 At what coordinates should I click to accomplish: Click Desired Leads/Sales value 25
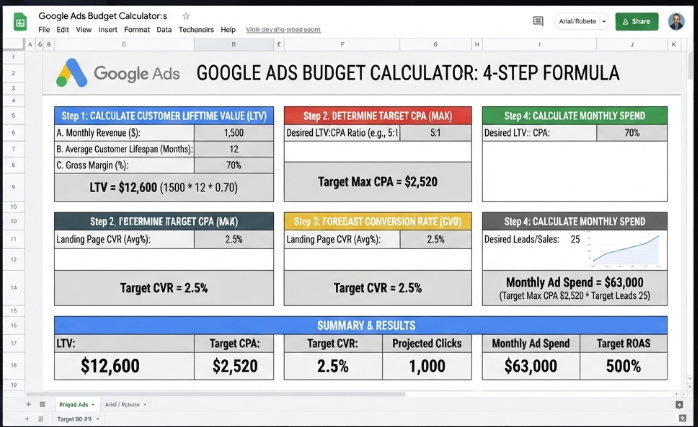tap(575, 240)
